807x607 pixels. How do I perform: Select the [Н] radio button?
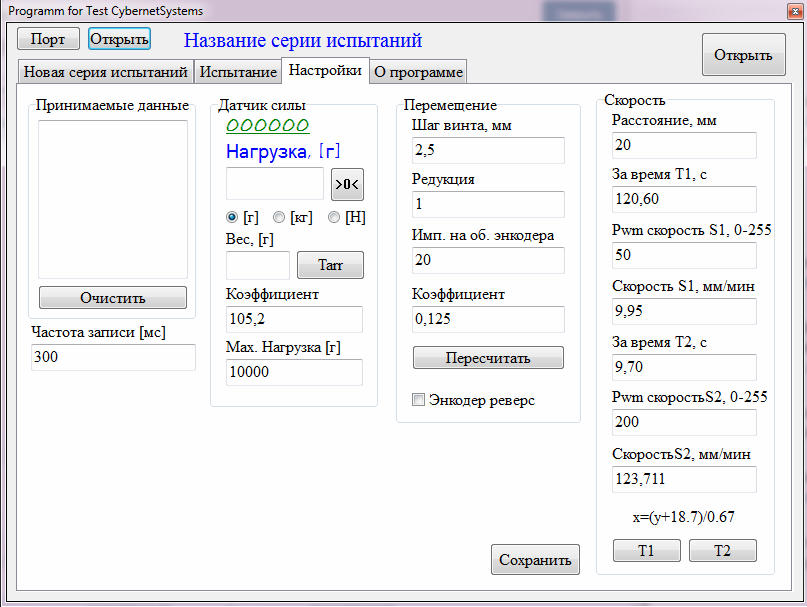(x=334, y=217)
